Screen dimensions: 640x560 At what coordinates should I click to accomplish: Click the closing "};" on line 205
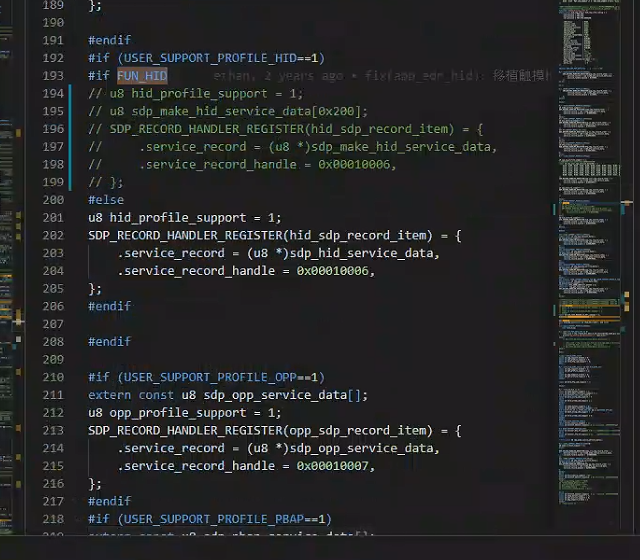(95, 289)
